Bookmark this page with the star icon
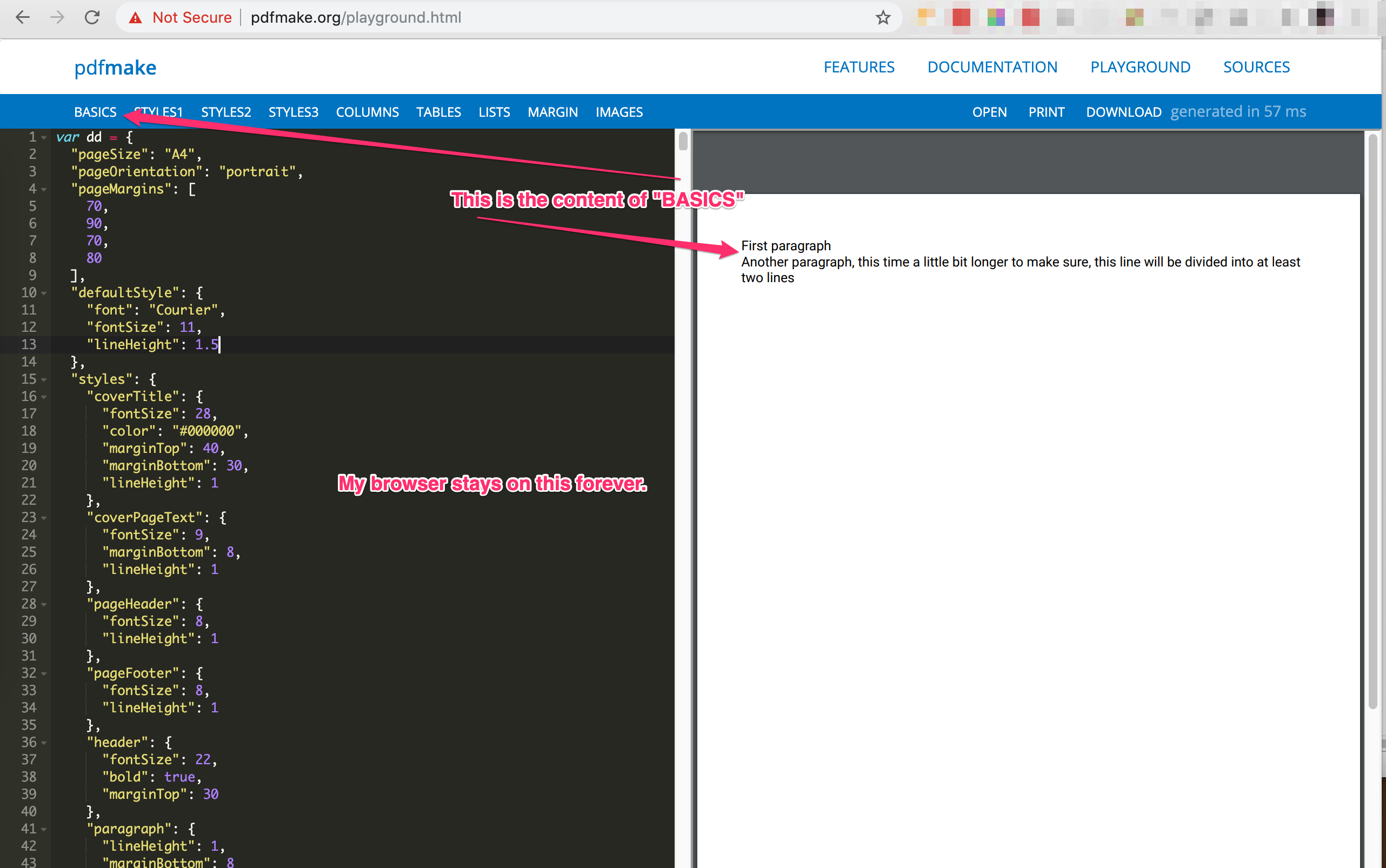This screenshot has width=1386, height=868. pos(883,17)
